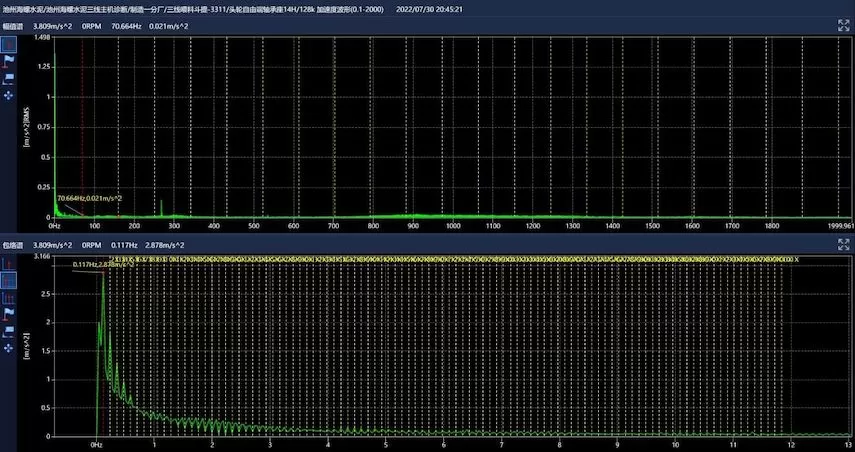Select the flag marker tool in the top chart
Screen dimensions: 855x452
pos(9,60)
